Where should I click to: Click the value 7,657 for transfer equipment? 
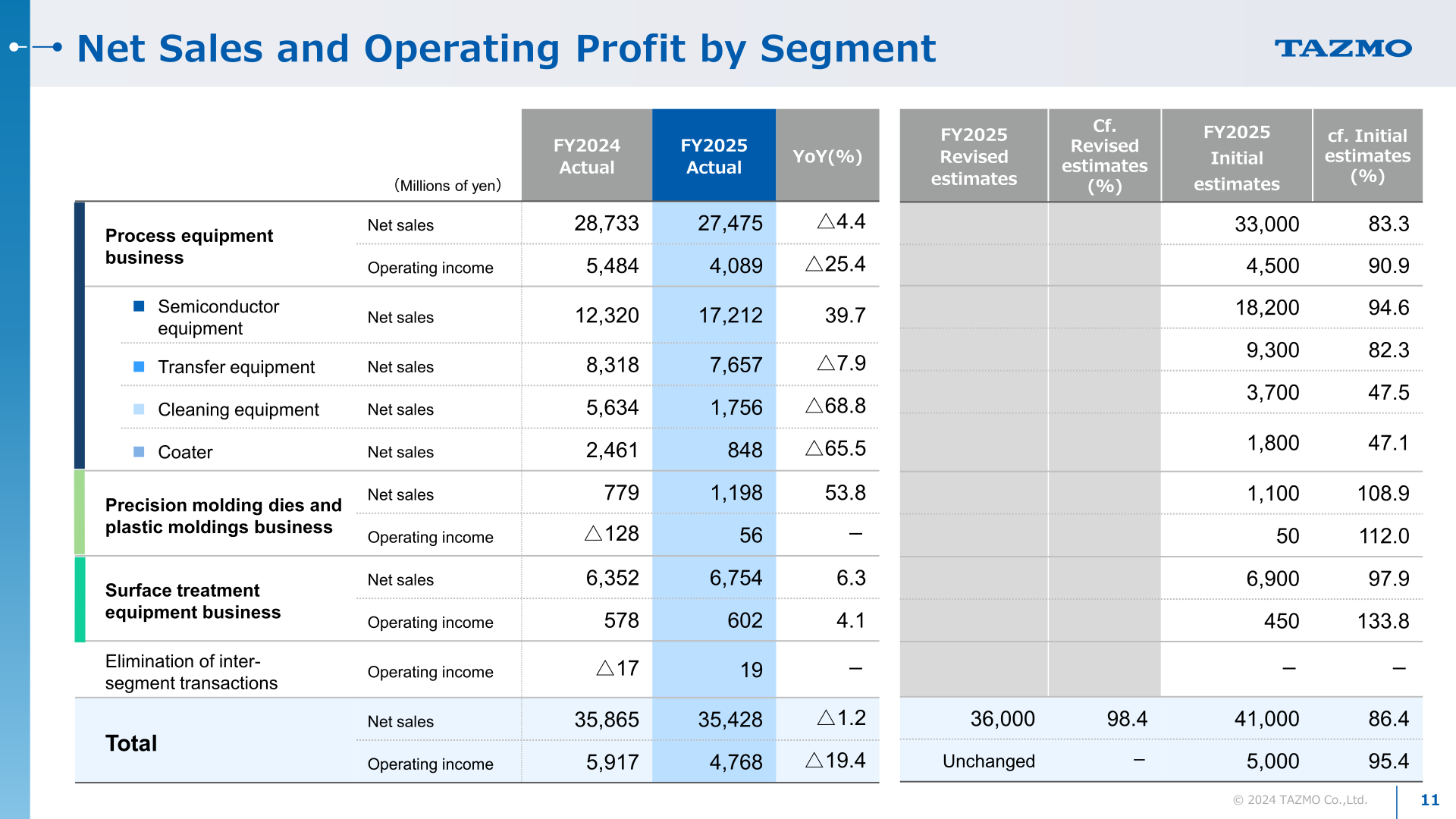736,365
